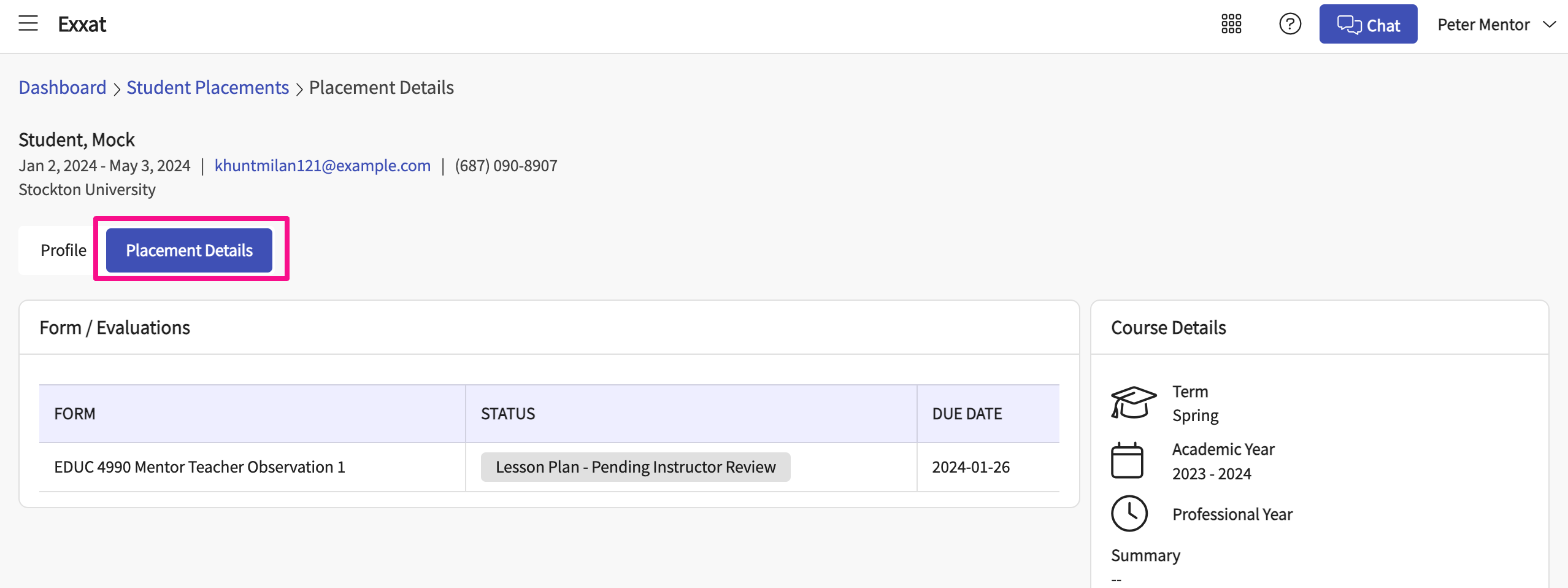The image size is (1568, 588).
Task: Navigate to Student Placements breadcrumb
Action: 207,88
